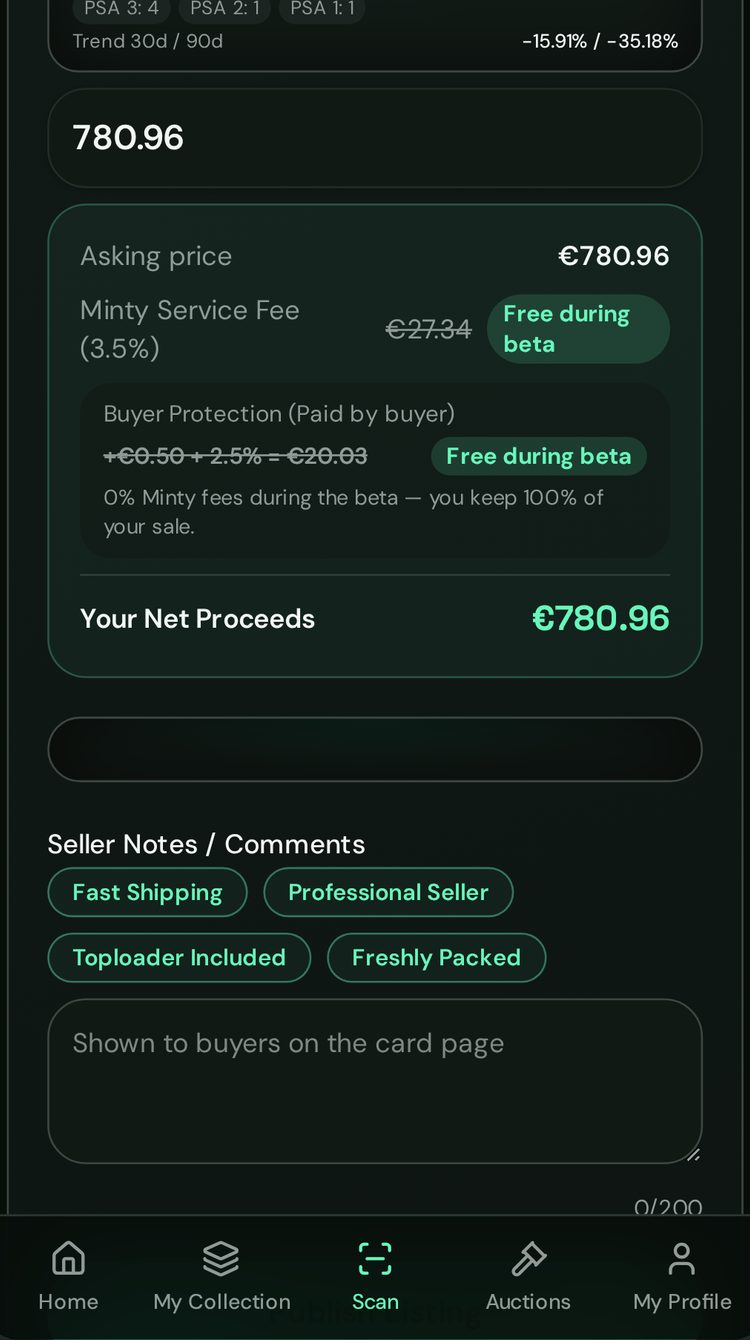750x1340 pixels.
Task: Click the €780.96 Net Proceeds amount
Action: (600, 618)
